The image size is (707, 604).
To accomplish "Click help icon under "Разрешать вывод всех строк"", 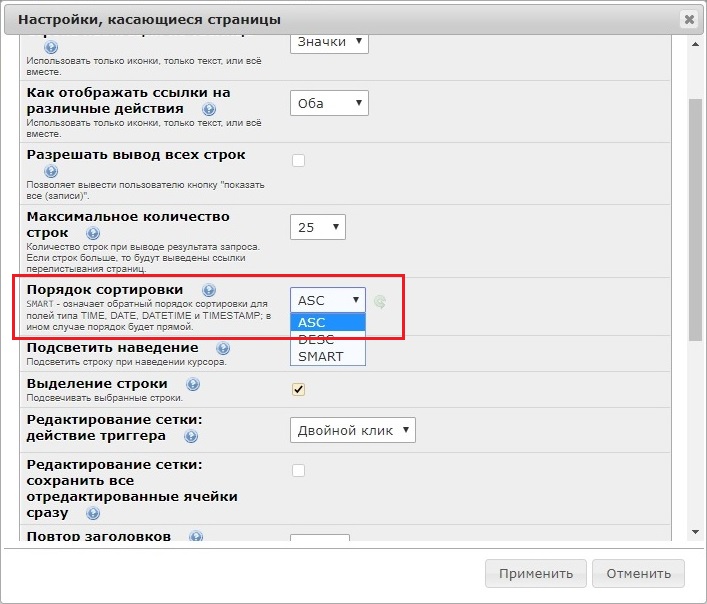I will click(x=51, y=172).
